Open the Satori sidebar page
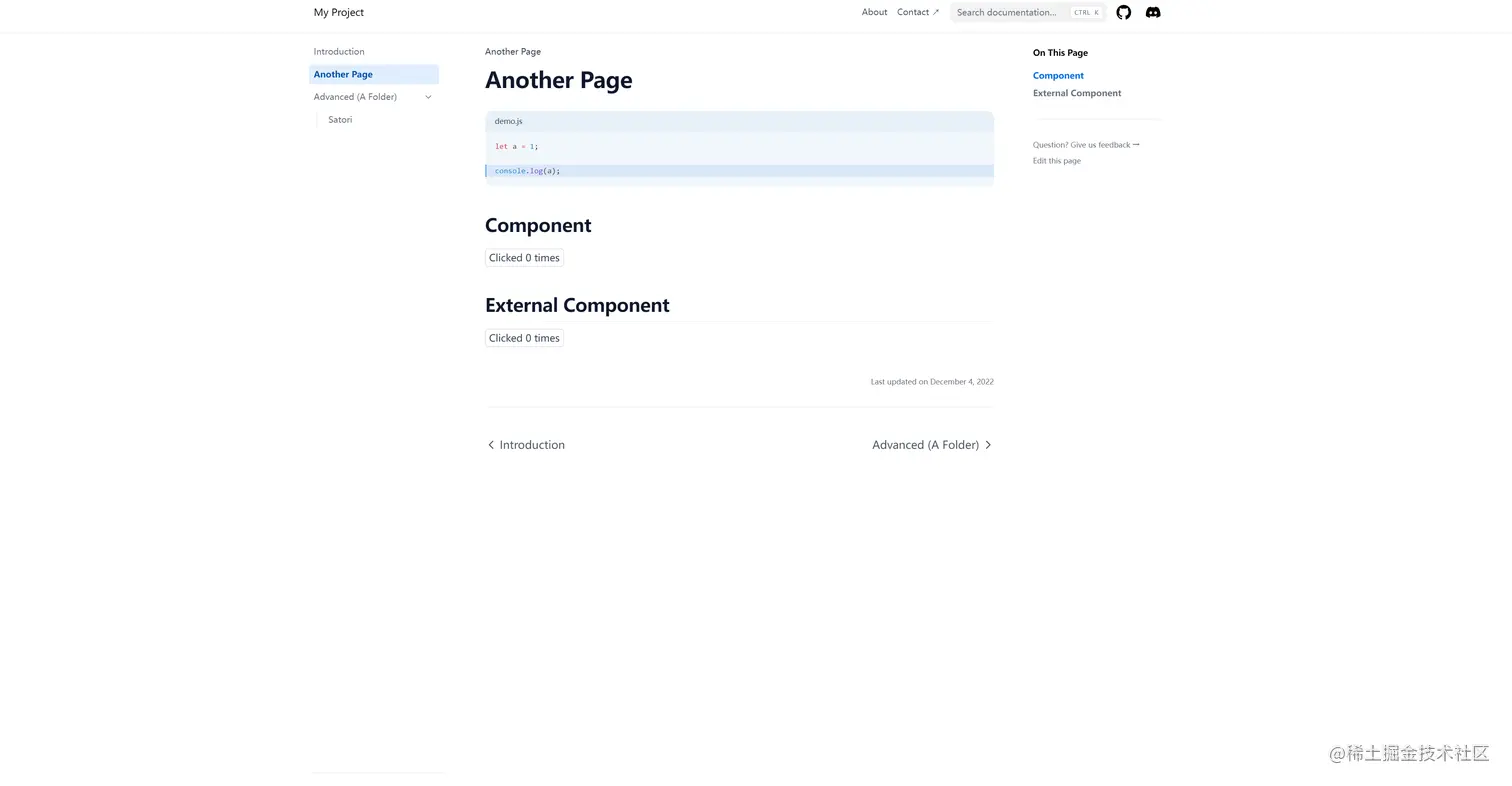1512x786 pixels. point(340,119)
